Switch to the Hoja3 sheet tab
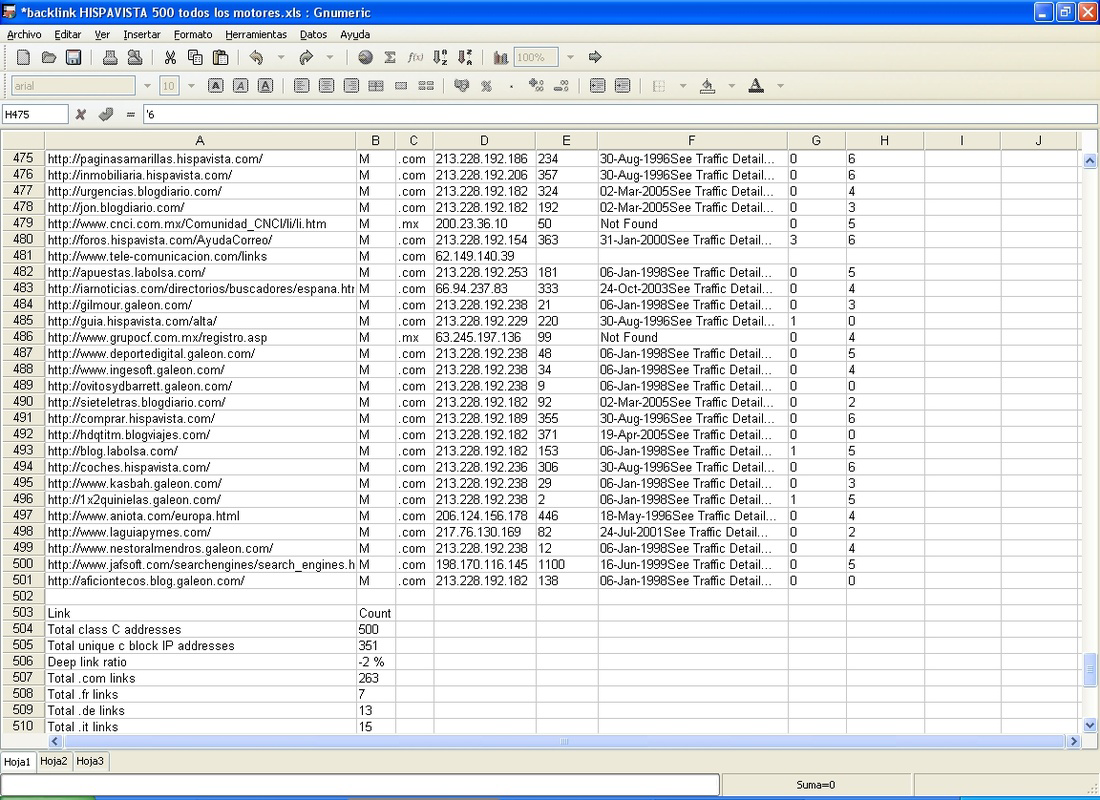 (90, 761)
